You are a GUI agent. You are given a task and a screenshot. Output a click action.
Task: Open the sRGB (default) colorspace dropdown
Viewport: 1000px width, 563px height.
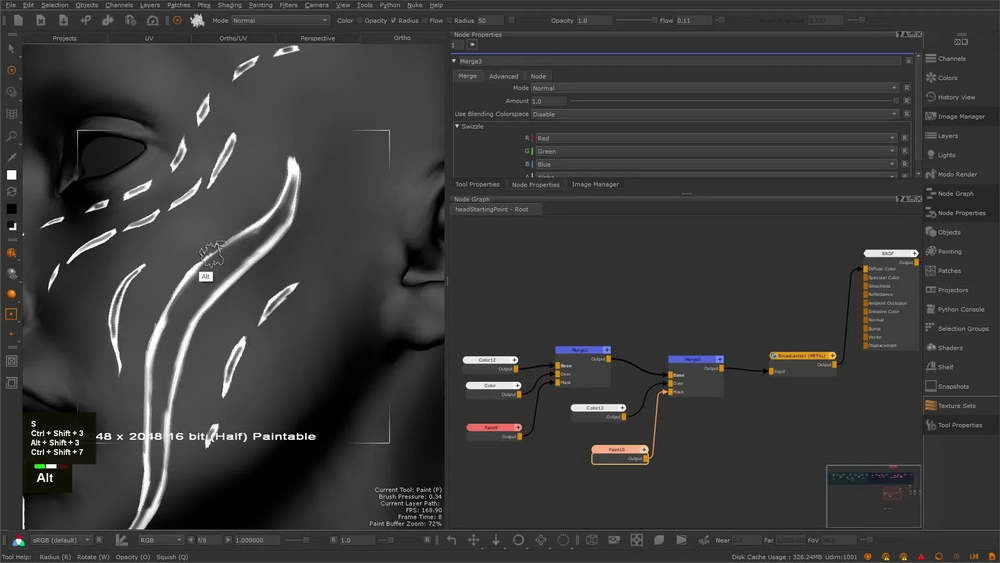coord(61,540)
